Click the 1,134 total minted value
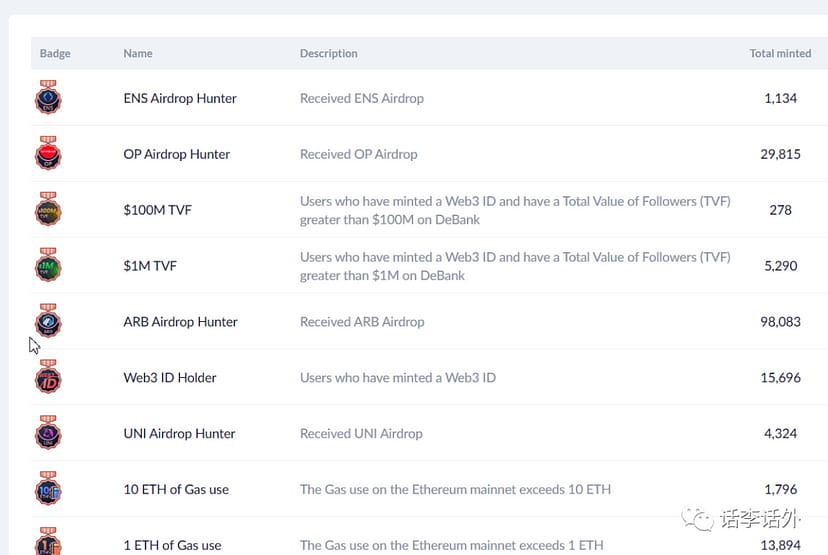Image resolution: width=828 pixels, height=555 pixels. [x=780, y=98]
